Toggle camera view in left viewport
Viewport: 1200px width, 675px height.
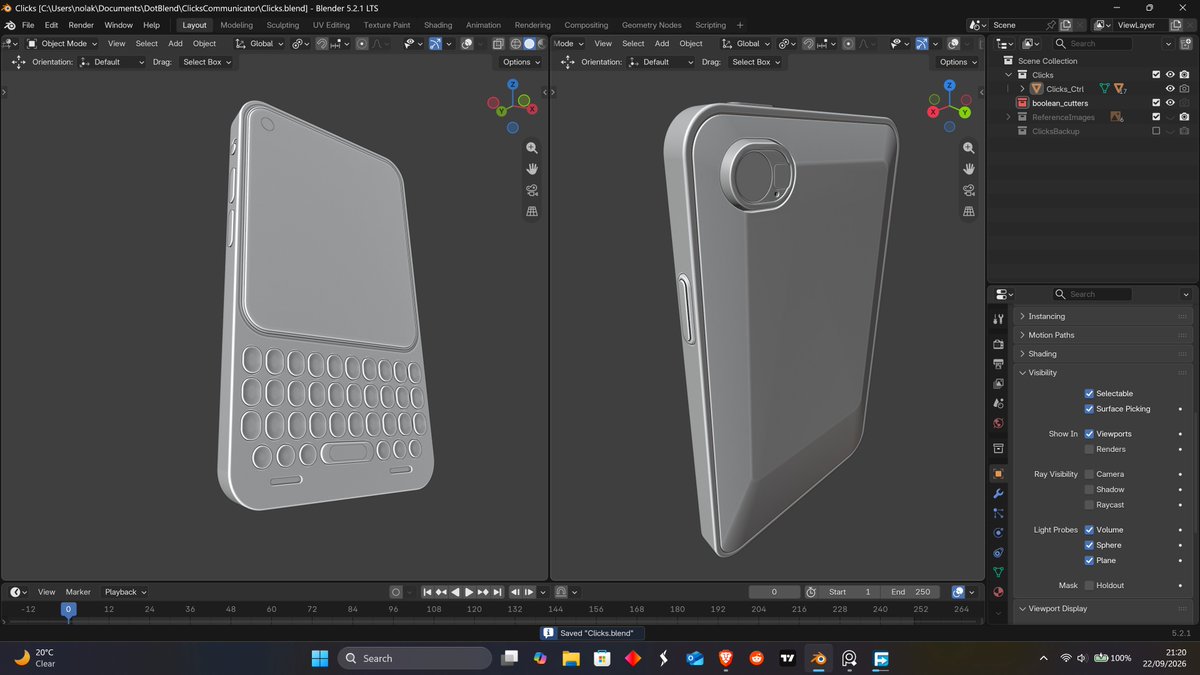(x=533, y=190)
